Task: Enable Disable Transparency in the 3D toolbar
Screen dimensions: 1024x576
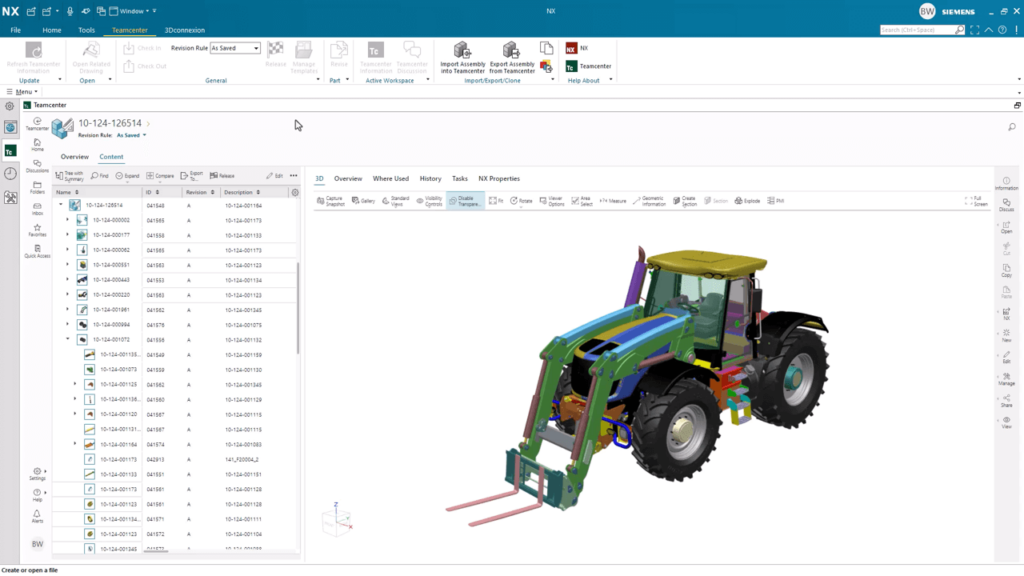Action: coord(466,200)
